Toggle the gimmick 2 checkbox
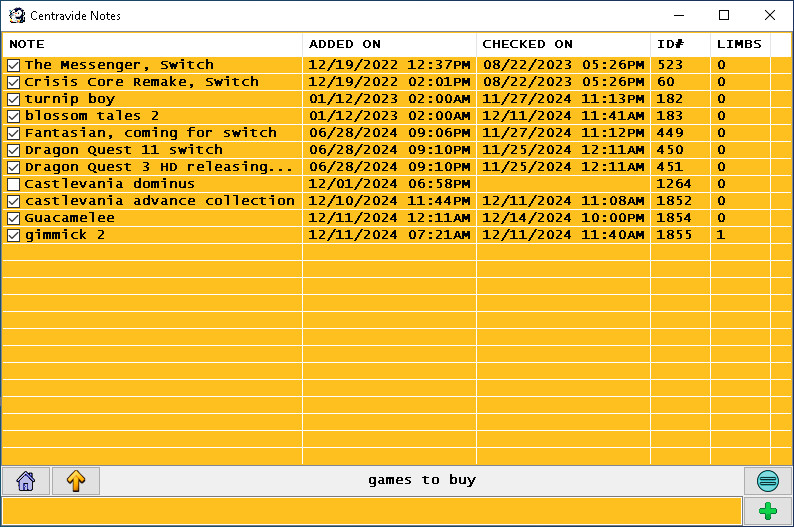This screenshot has width=794, height=527. click(14, 235)
